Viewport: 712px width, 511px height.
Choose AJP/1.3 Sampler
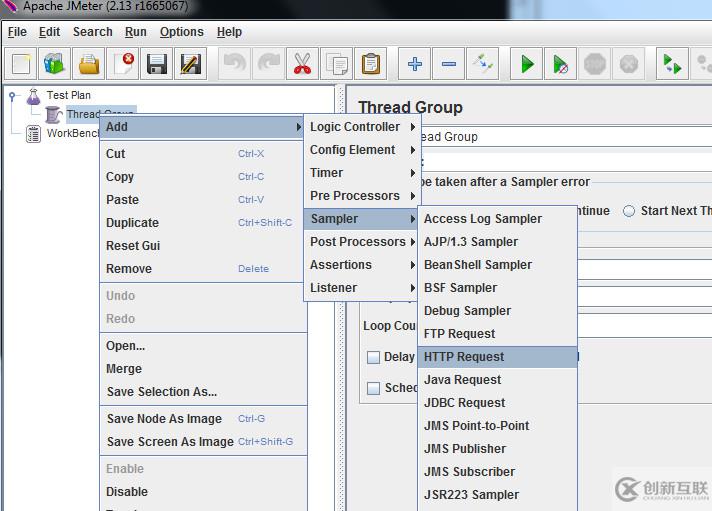(x=498, y=242)
